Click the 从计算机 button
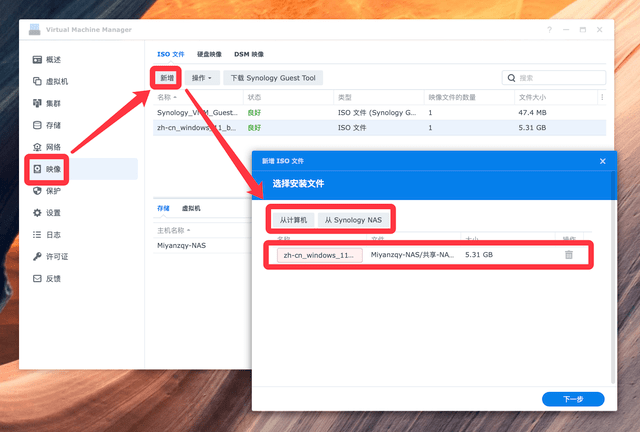Viewport: 640px width, 432px height. (x=293, y=220)
